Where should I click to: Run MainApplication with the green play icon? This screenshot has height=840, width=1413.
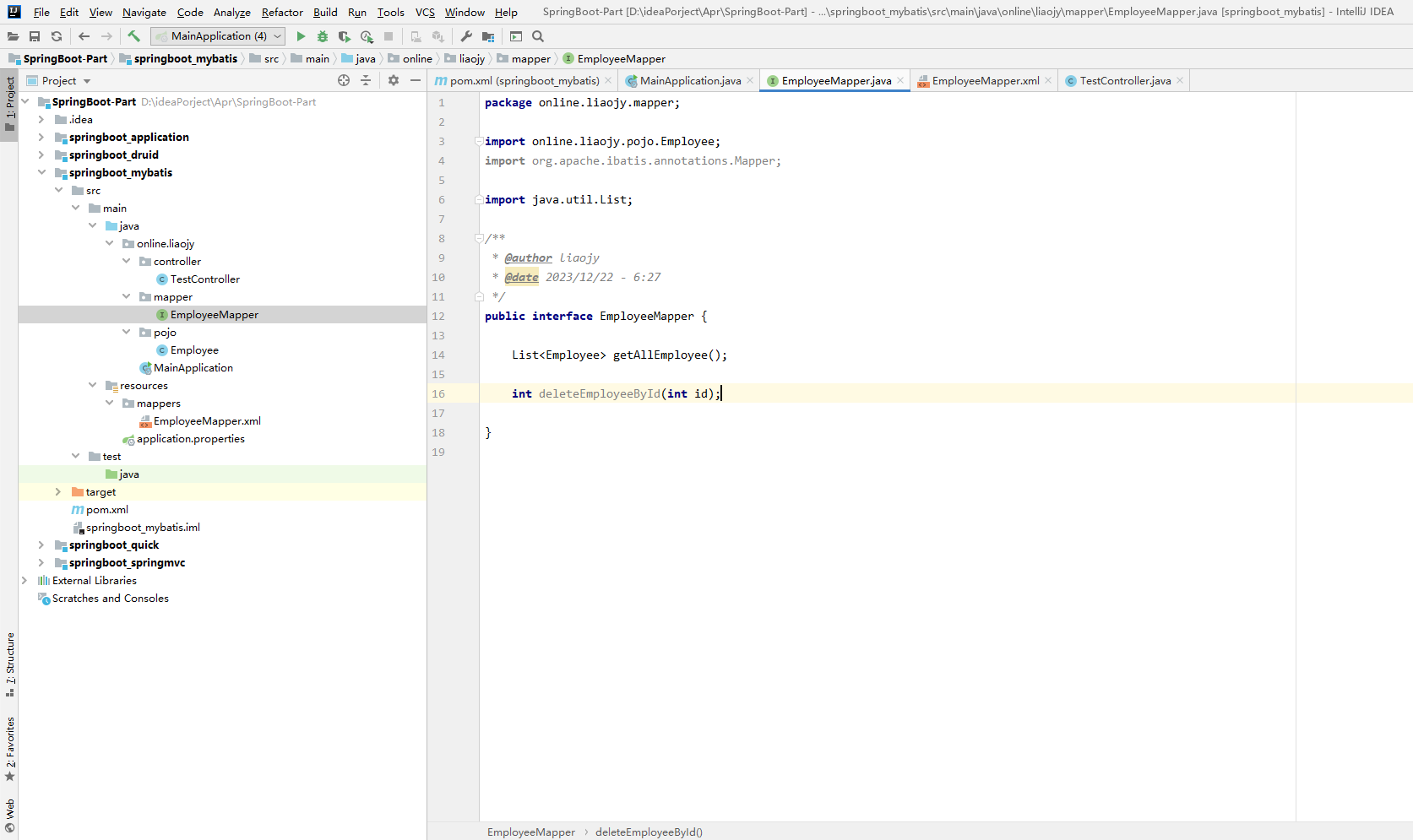pos(301,36)
